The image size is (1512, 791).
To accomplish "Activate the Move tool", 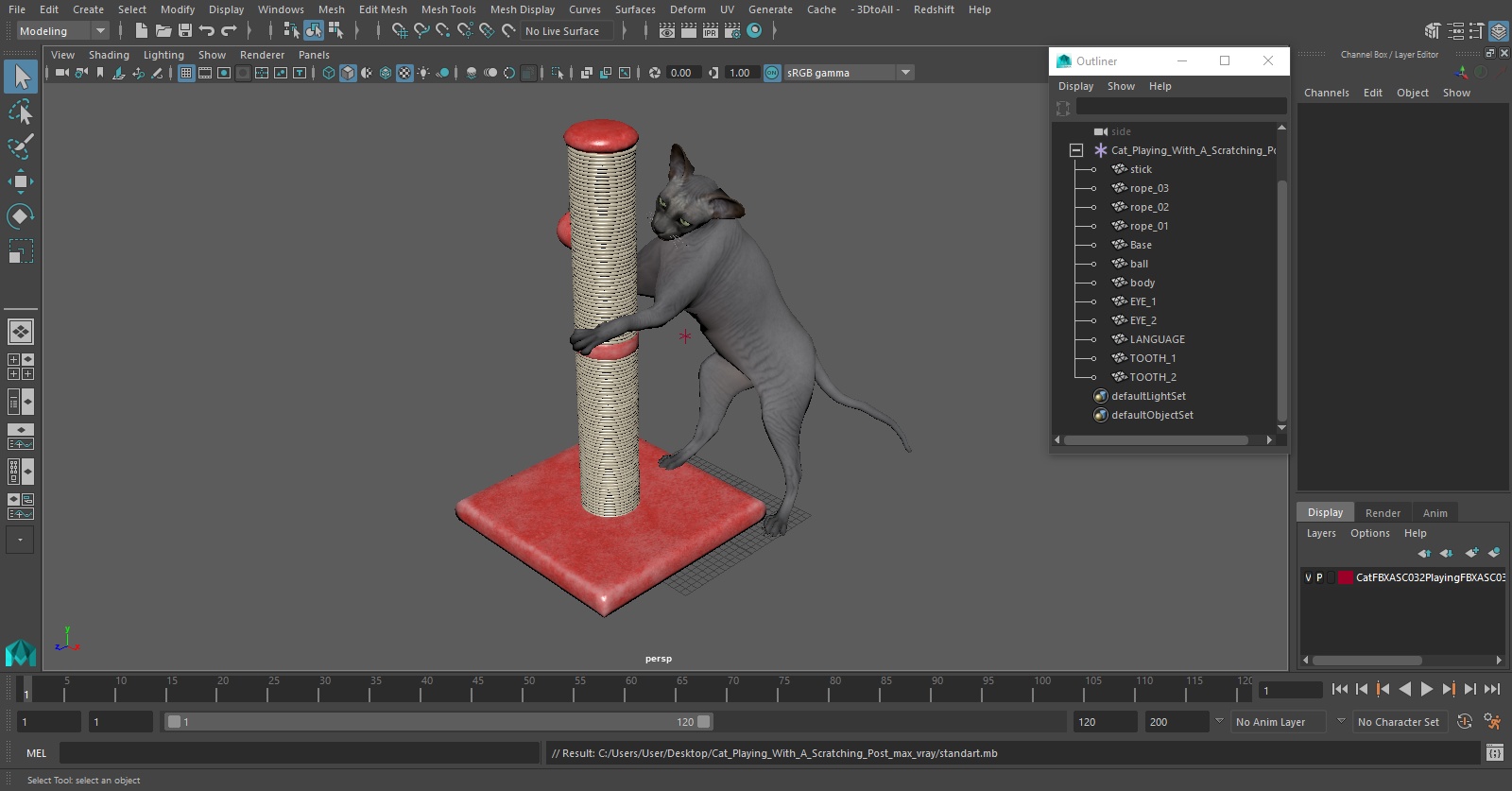I will [x=21, y=181].
